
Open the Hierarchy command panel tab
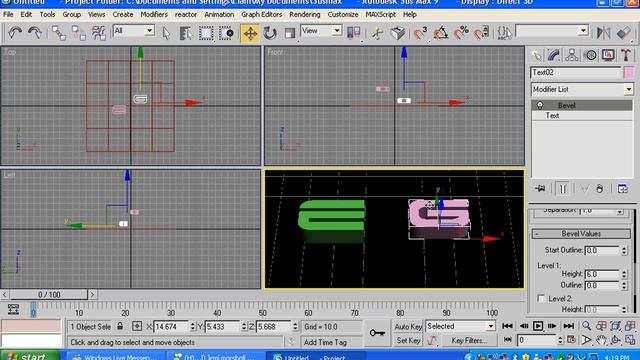coord(572,55)
